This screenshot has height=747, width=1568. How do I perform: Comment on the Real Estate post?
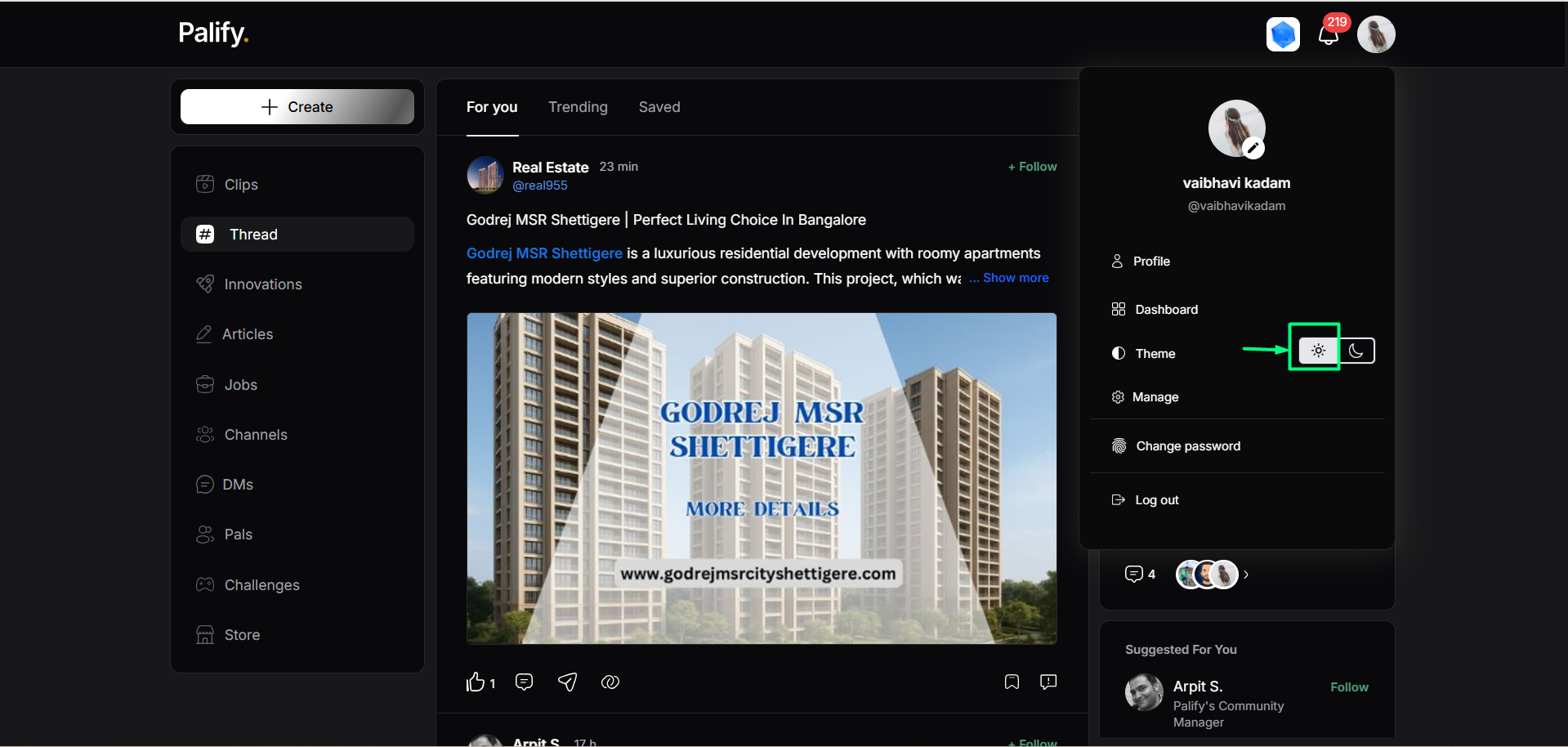pyautogui.click(x=525, y=682)
